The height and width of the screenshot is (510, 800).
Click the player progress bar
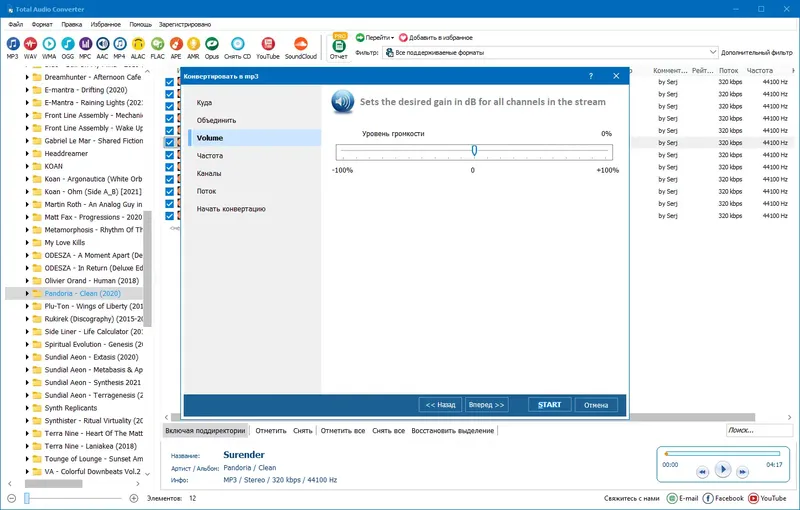tap(722, 453)
